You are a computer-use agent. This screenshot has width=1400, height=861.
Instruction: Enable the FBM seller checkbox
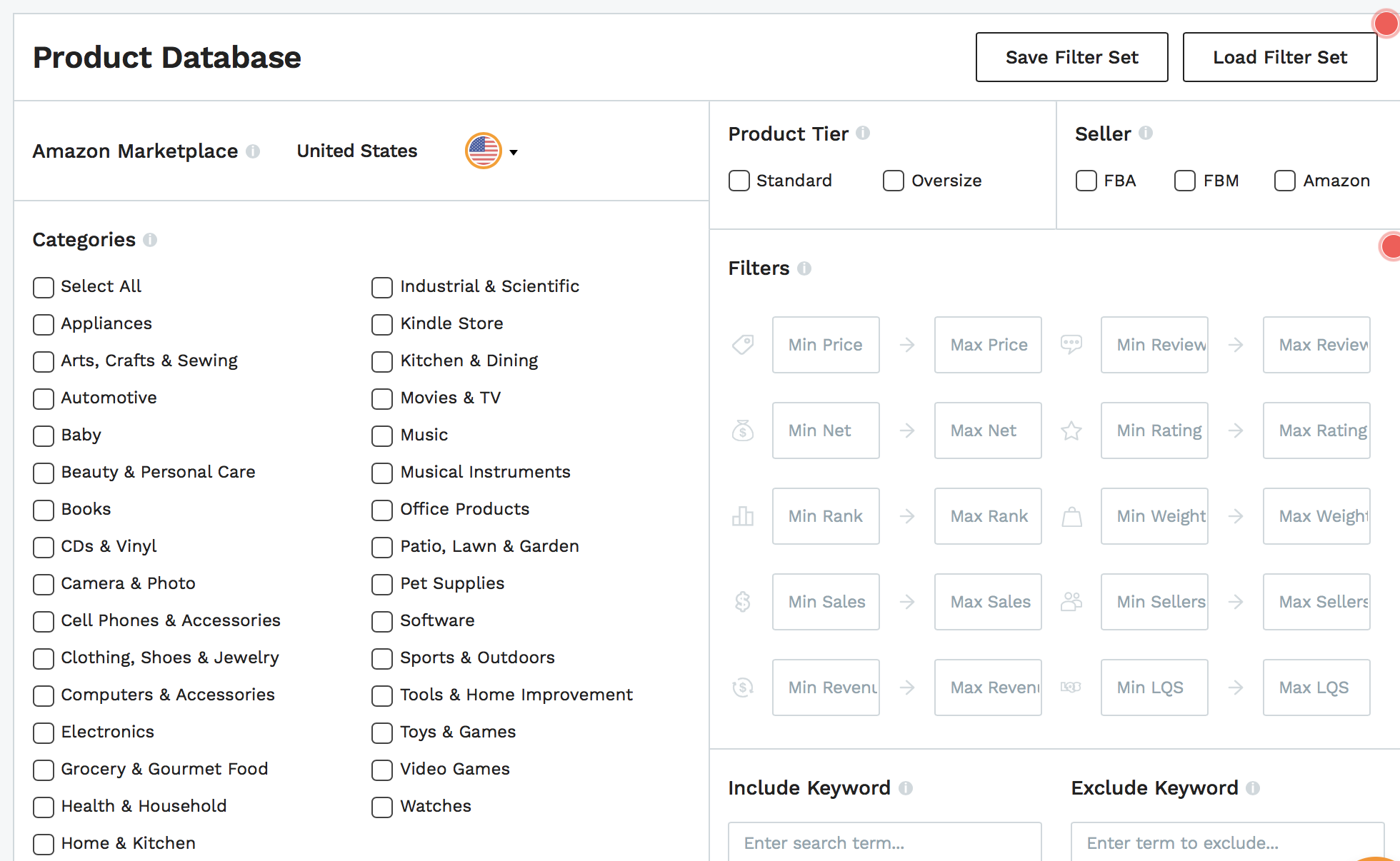coord(1185,181)
